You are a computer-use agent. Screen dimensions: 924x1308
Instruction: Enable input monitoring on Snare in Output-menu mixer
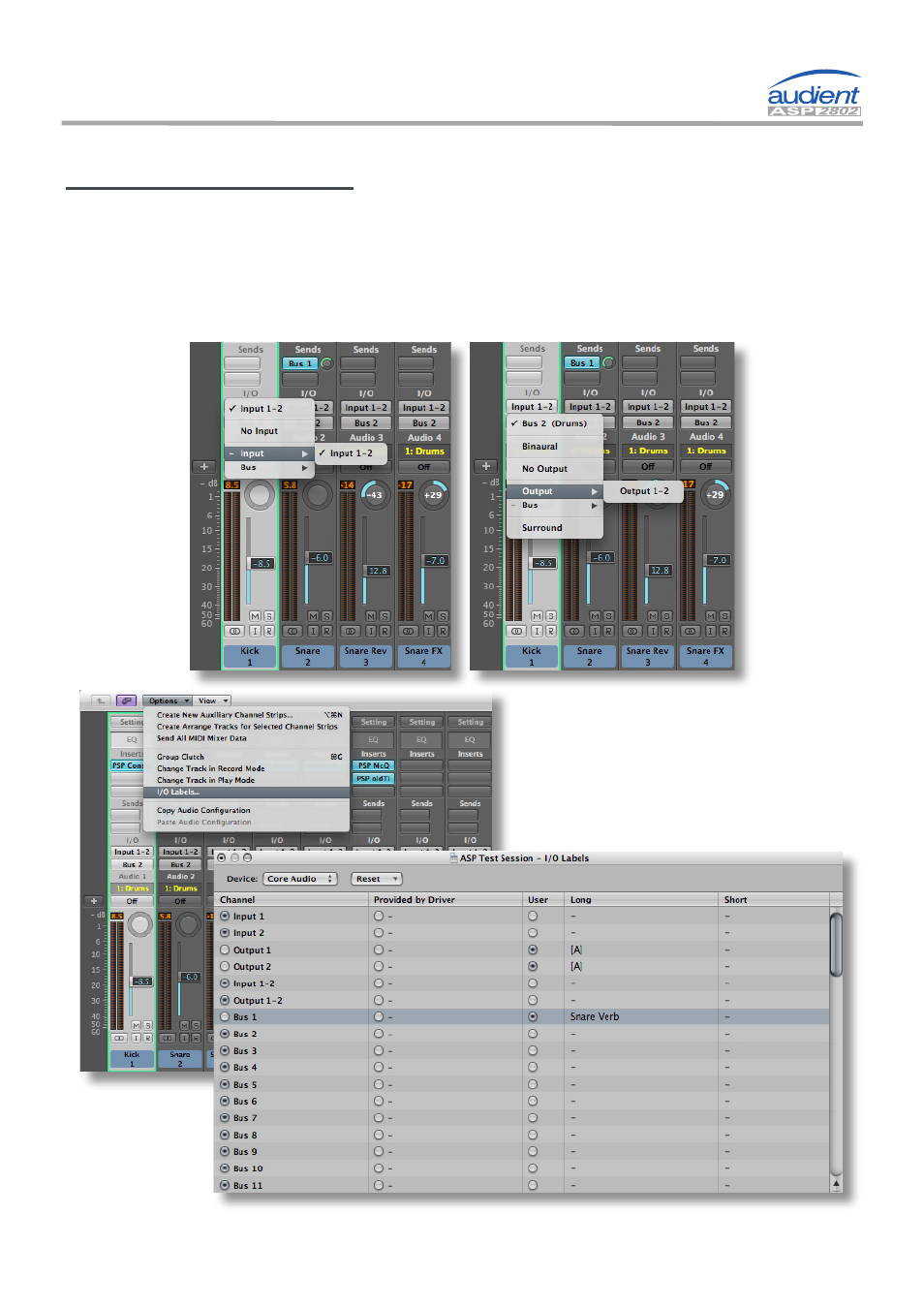coord(595,631)
